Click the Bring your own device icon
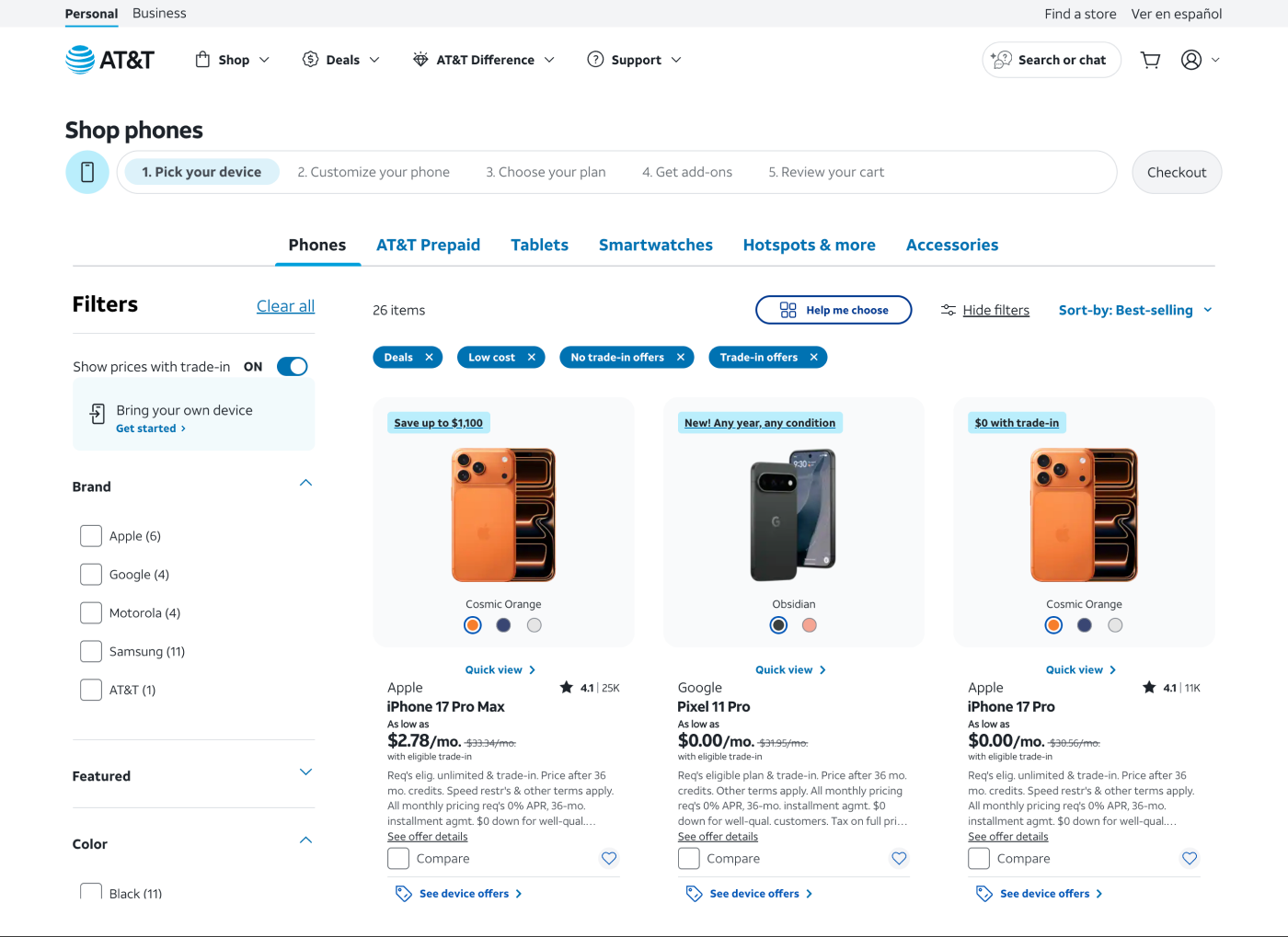Image resolution: width=1288 pixels, height=937 pixels. point(97,414)
